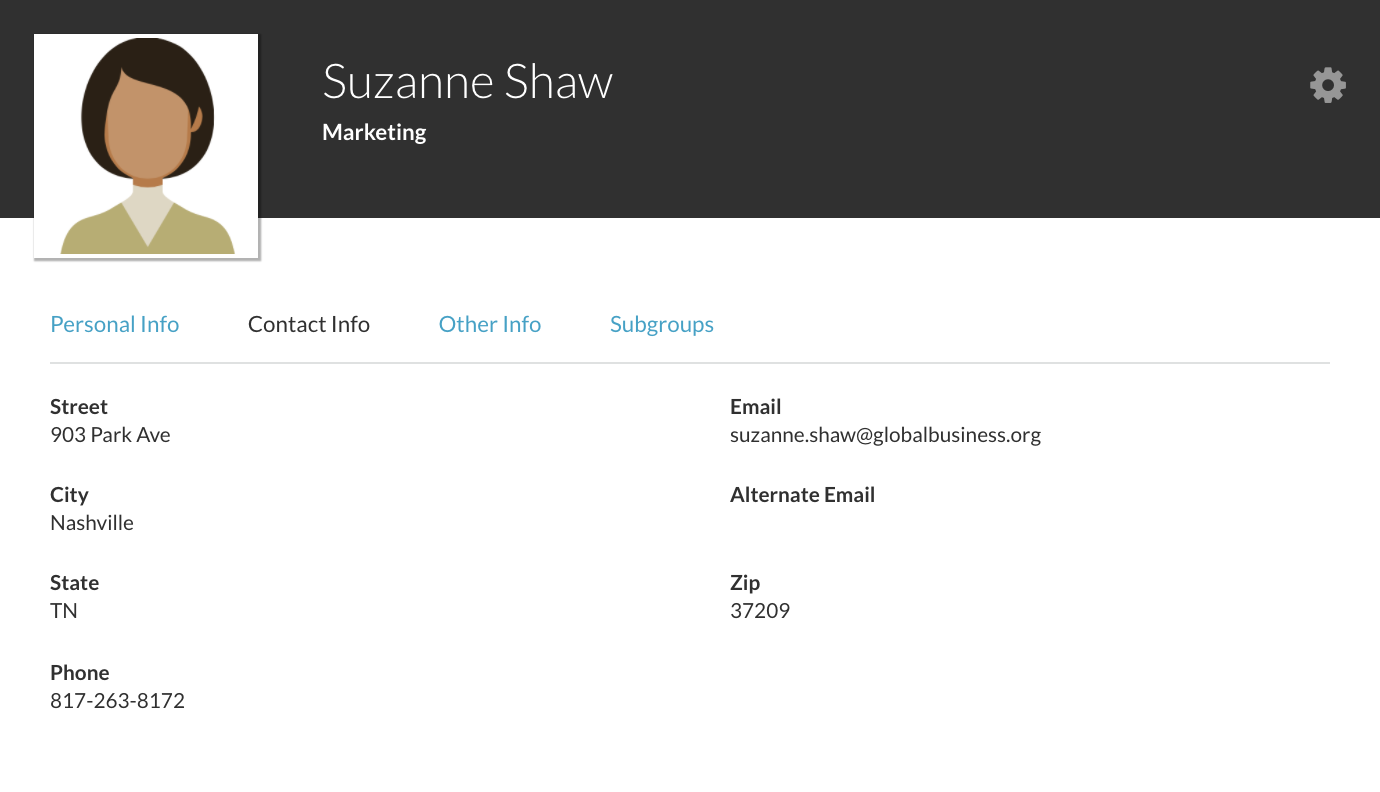Viewport: 1380px width, 792px height.
Task: Click the Suzanne Shaw name heading
Action: click(467, 81)
